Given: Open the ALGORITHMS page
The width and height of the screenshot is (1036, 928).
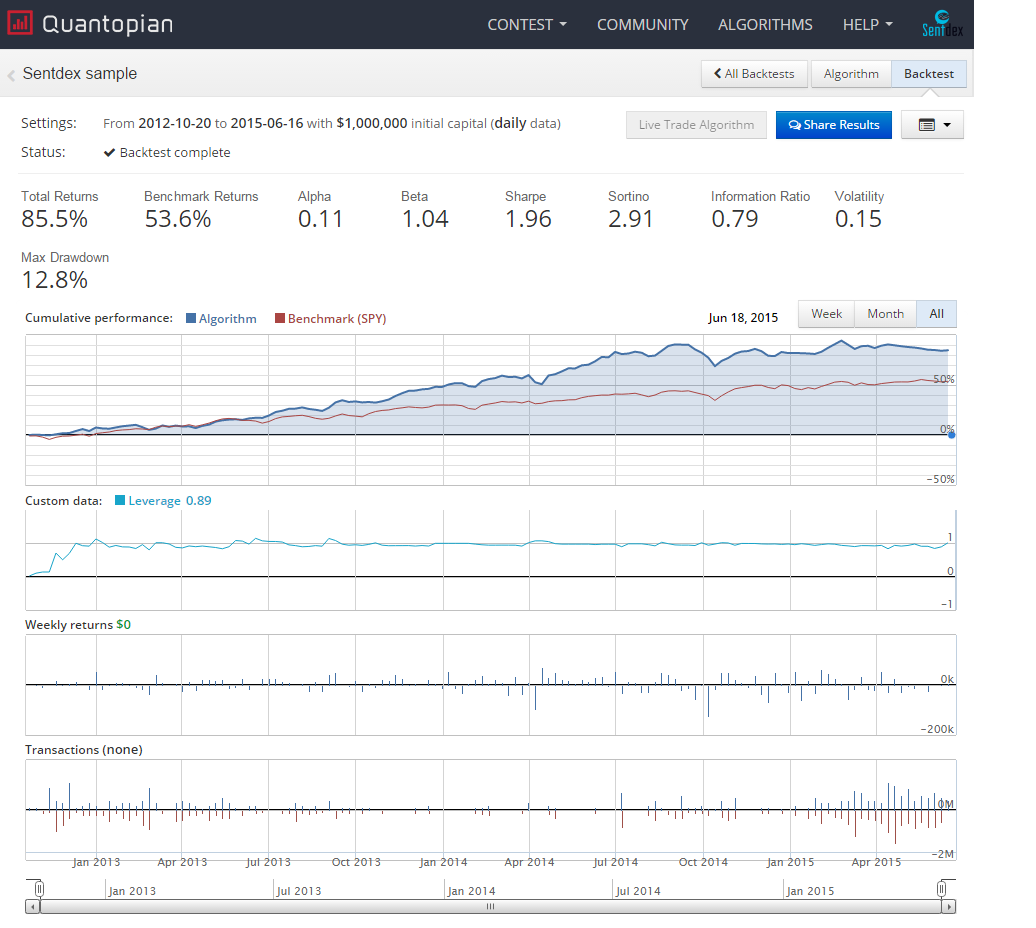Looking at the screenshot, I should [765, 24].
